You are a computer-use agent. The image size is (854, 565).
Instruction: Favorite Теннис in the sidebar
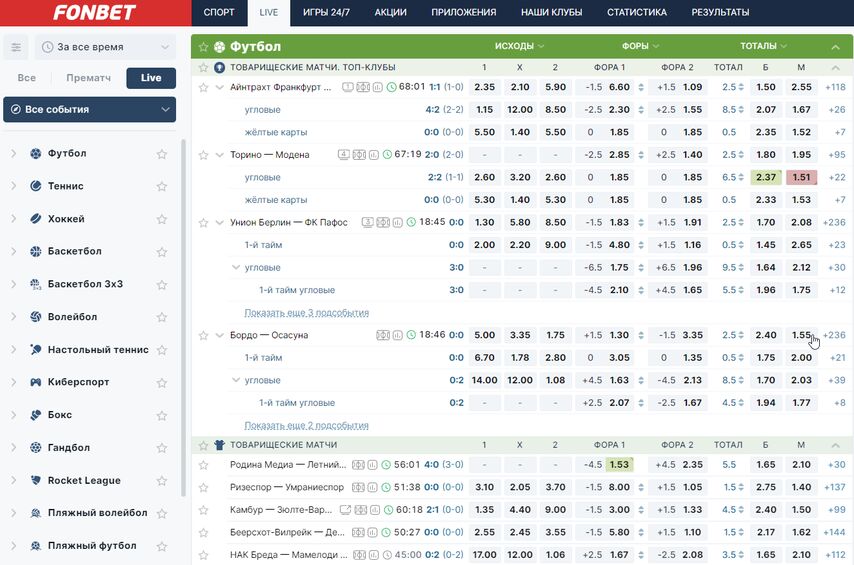pyautogui.click(x=162, y=186)
